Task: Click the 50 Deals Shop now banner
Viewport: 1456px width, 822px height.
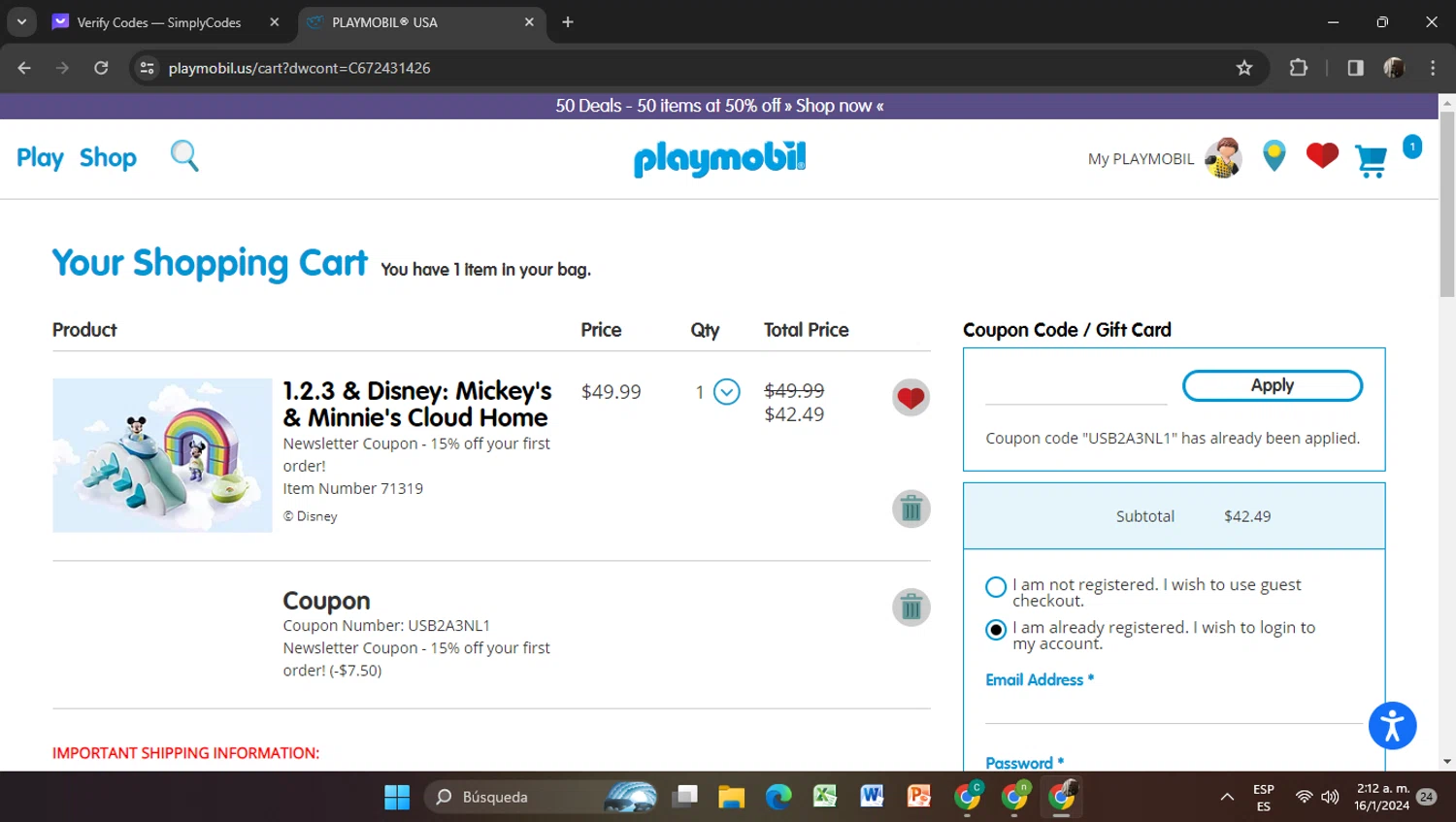Action: pos(719,106)
